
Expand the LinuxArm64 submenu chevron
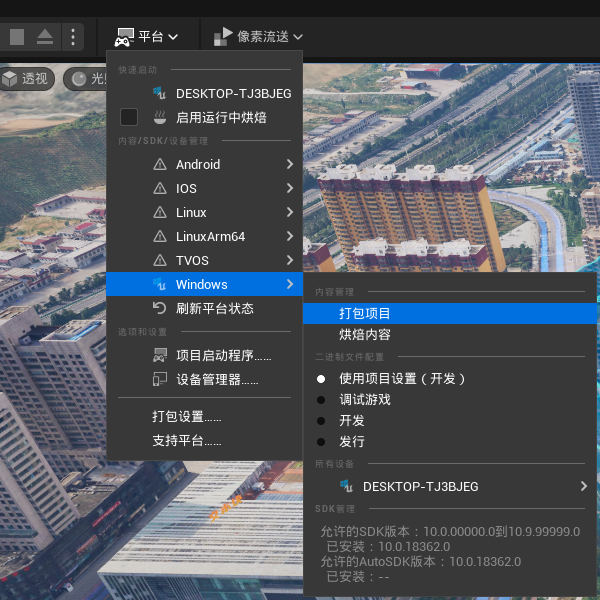pyautogui.click(x=290, y=236)
